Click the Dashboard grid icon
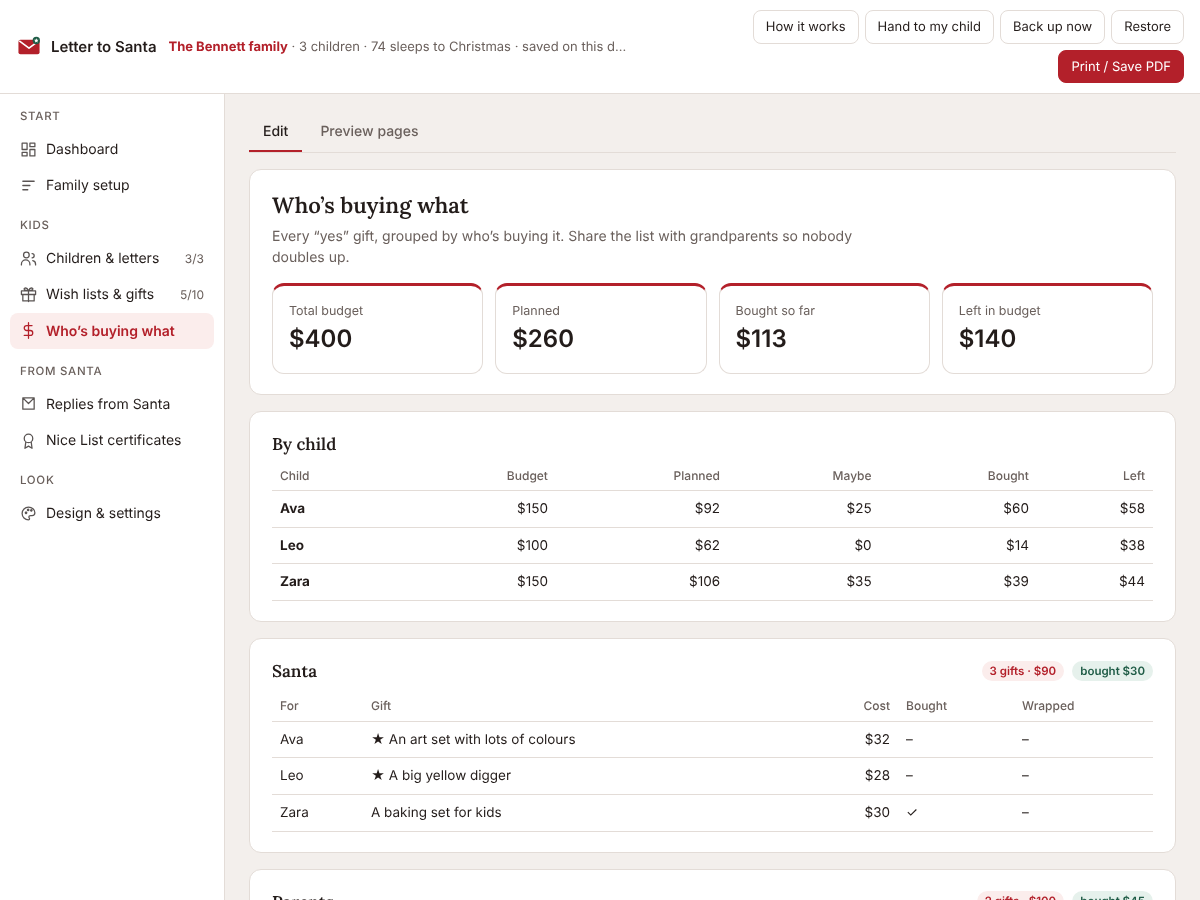 click(28, 149)
